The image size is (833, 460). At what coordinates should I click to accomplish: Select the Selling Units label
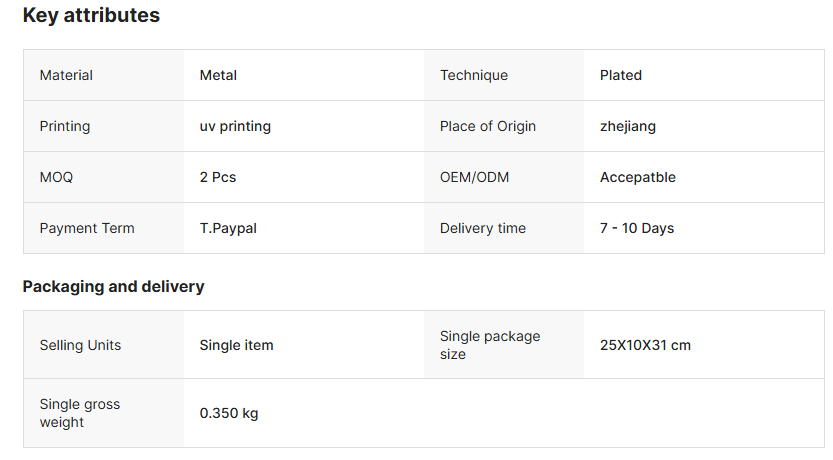pos(80,345)
